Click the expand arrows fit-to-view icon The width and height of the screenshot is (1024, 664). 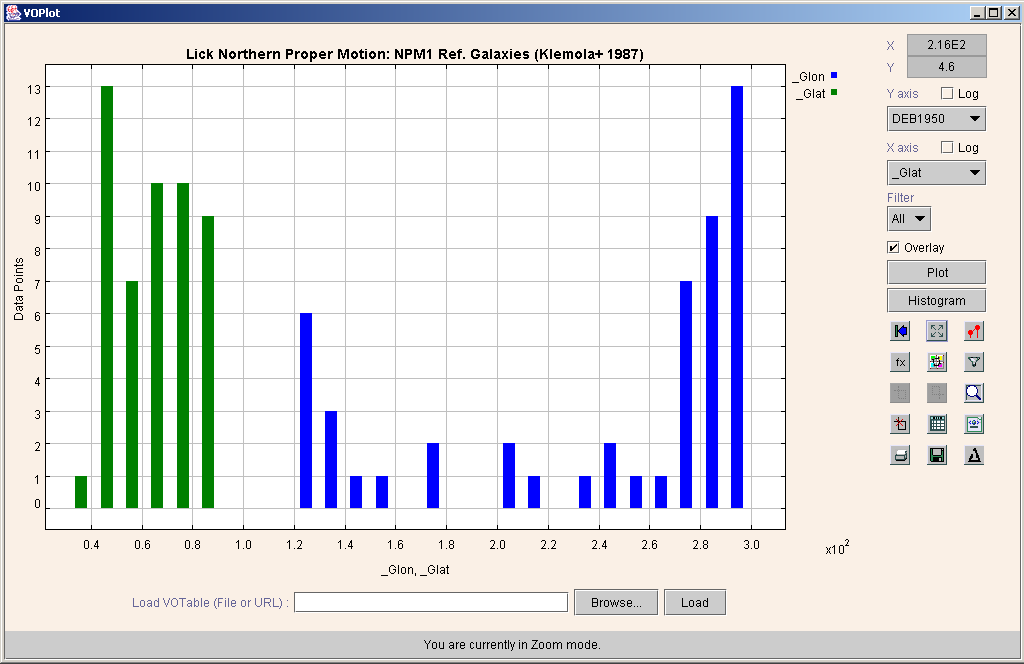point(936,331)
